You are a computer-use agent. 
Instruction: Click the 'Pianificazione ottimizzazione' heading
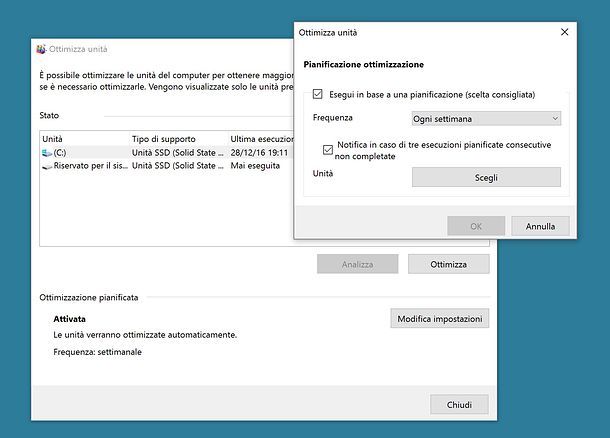point(363,65)
